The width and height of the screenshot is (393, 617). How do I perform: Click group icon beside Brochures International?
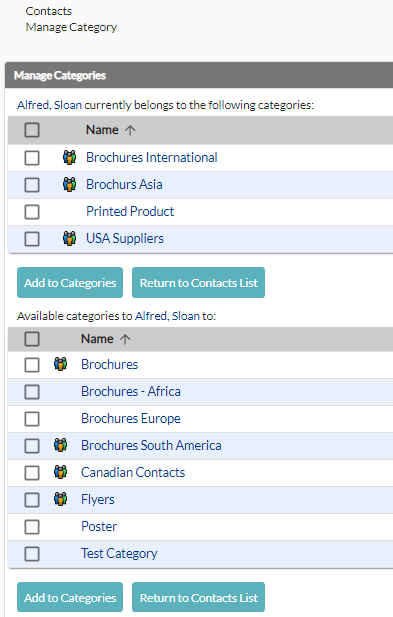(70, 157)
